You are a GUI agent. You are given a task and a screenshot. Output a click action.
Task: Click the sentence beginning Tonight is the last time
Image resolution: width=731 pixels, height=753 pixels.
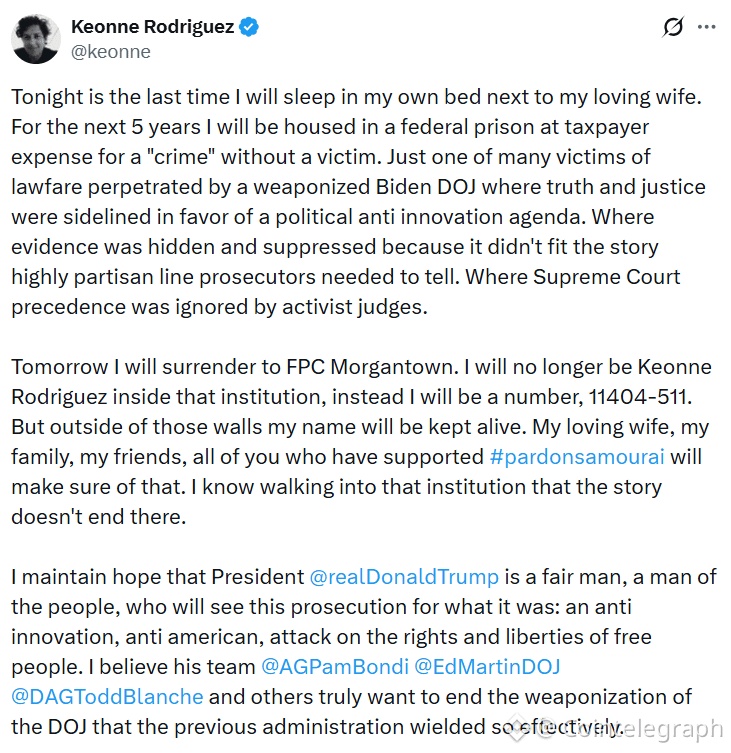[356, 97]
